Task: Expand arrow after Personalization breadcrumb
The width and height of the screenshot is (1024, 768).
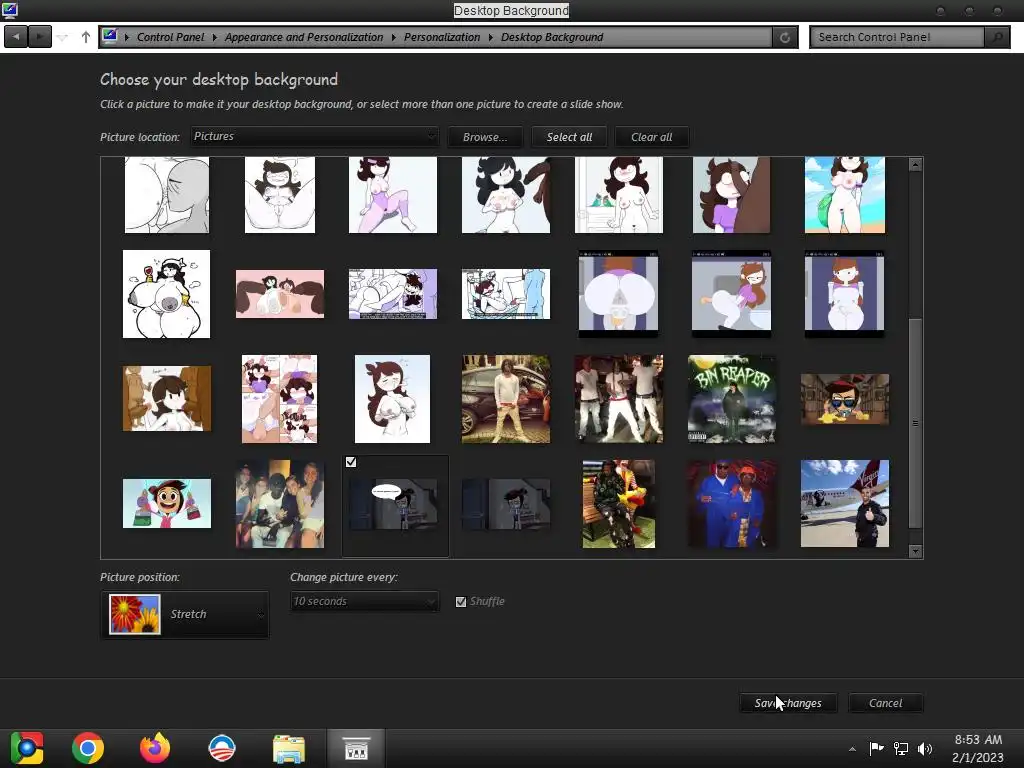Action: [490, 37]
